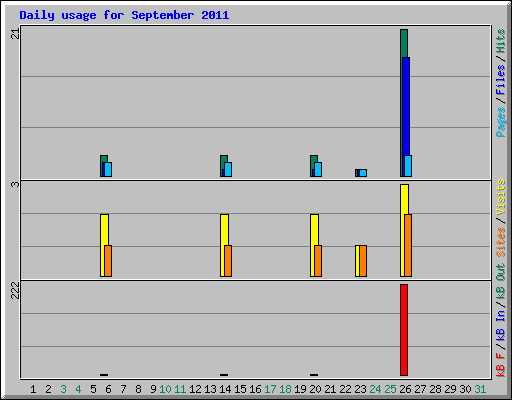The width and height of the screenshot is (512, 400).
Task: Click day label "14" on the x-axis
Action: (225, 389)
